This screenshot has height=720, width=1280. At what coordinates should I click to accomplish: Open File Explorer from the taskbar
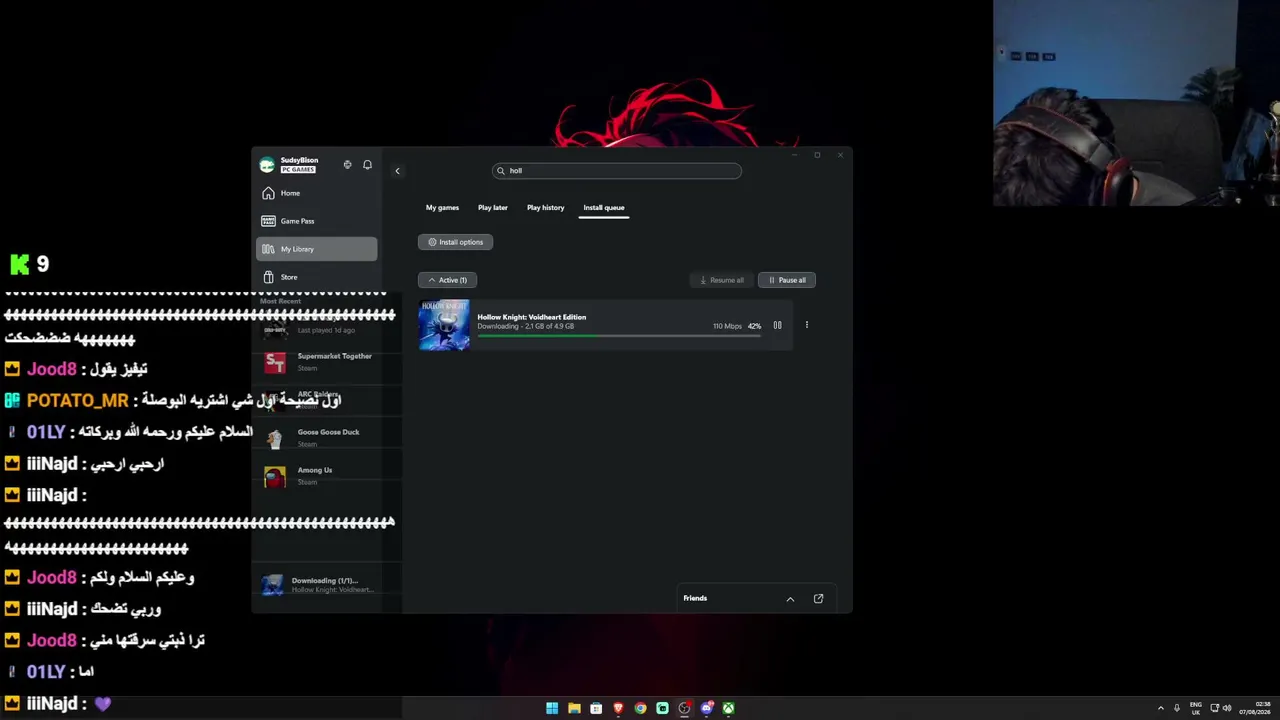tap(574, 708)
